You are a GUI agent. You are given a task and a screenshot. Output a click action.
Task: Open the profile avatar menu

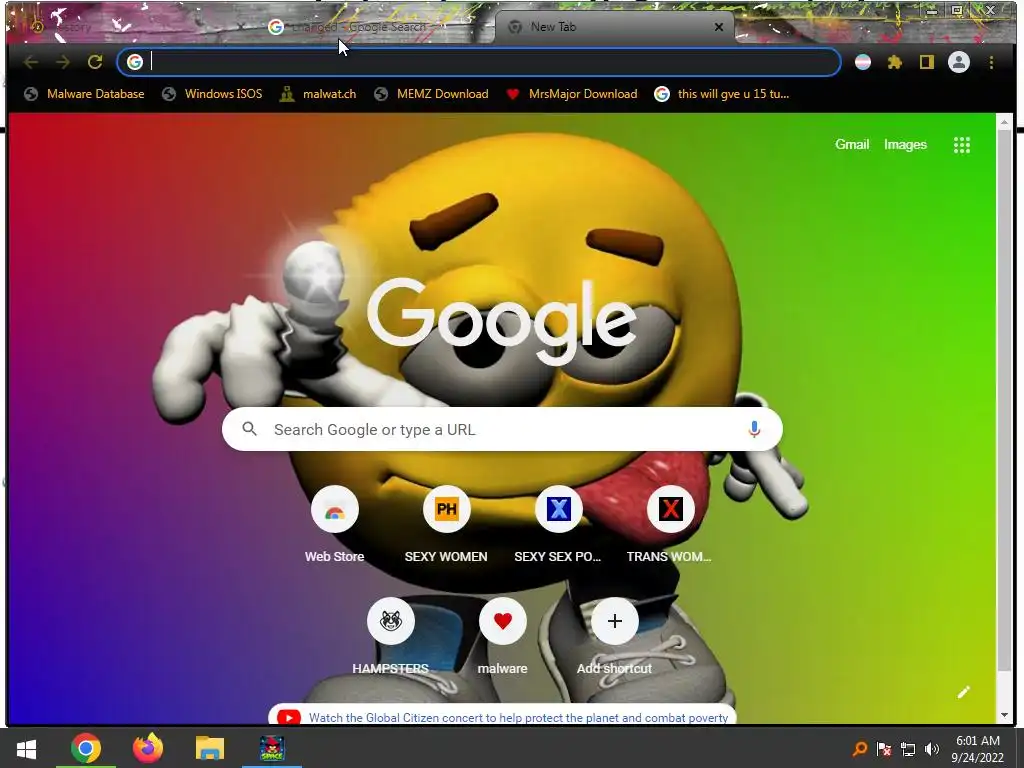(x=959, y=62)
